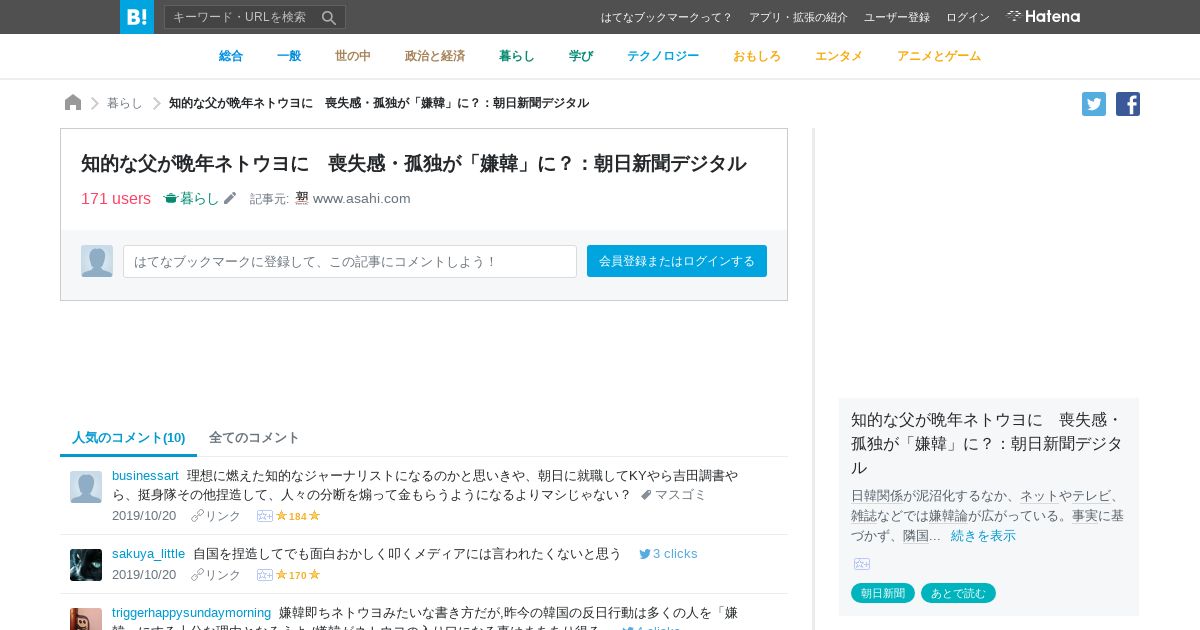Screen dimensions: 1200x630
Task: Open triggerhappysundaymorning user profile link
Action: tap(191, 612)
